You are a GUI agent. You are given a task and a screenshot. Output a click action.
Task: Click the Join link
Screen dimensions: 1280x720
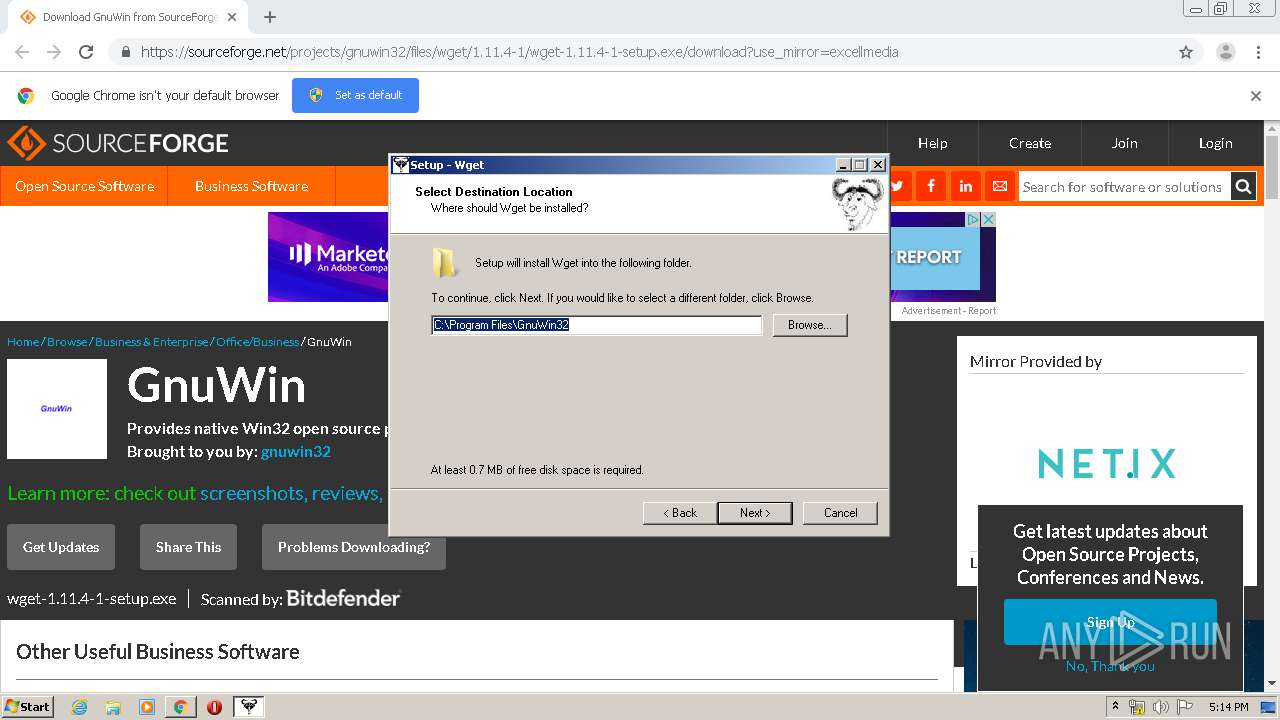pyautogui.click(x=1124, y=143)
